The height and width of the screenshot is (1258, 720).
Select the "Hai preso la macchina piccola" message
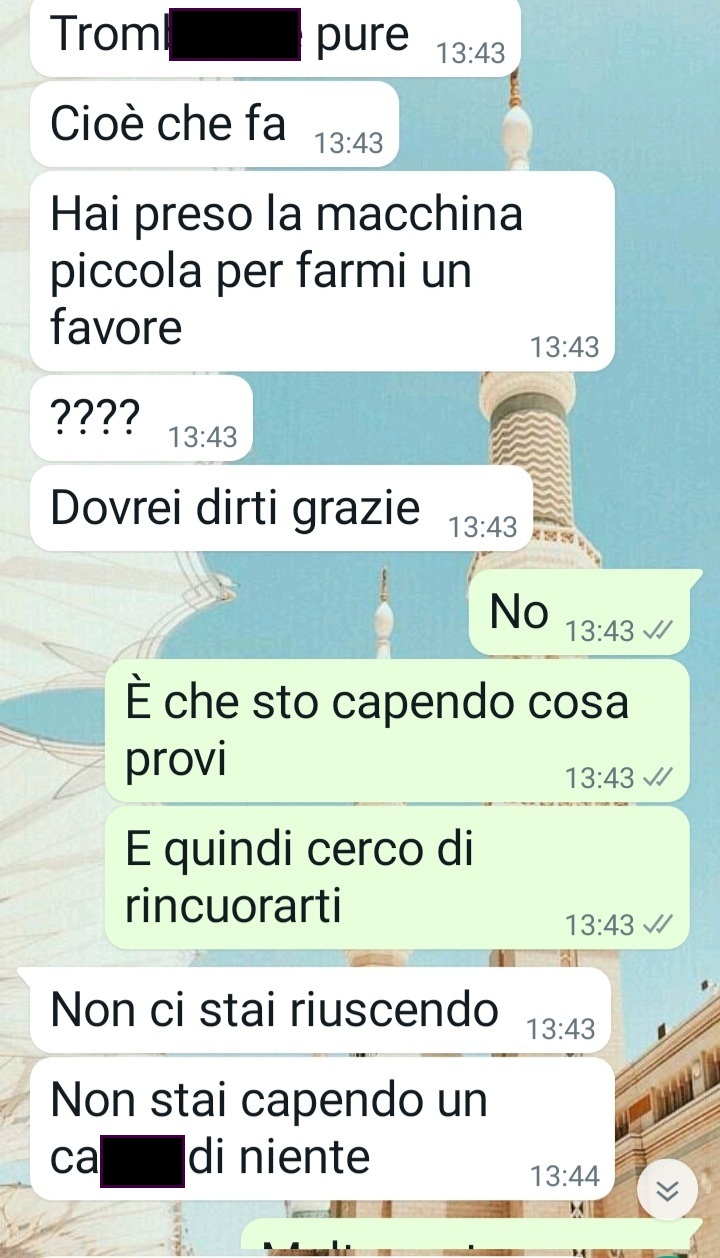tap(322, 271)
